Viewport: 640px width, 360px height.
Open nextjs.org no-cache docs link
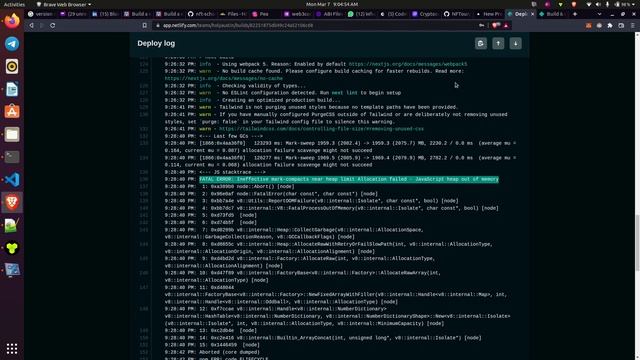[224, 78]
